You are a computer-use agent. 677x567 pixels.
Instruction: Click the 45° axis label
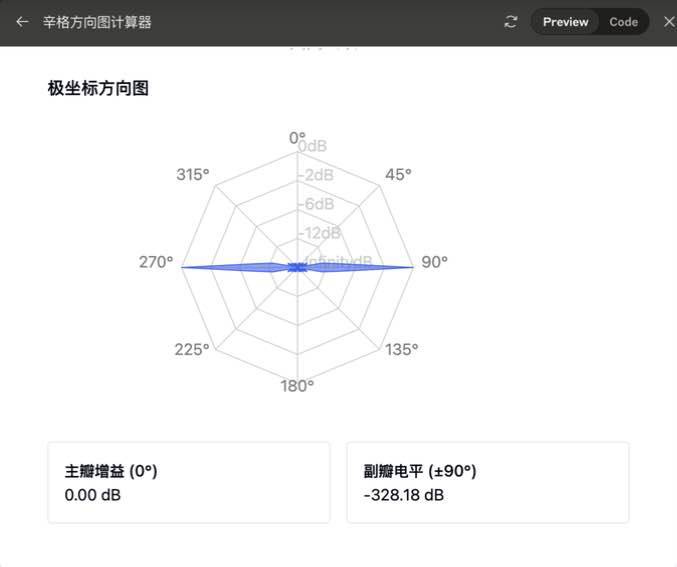398,174
